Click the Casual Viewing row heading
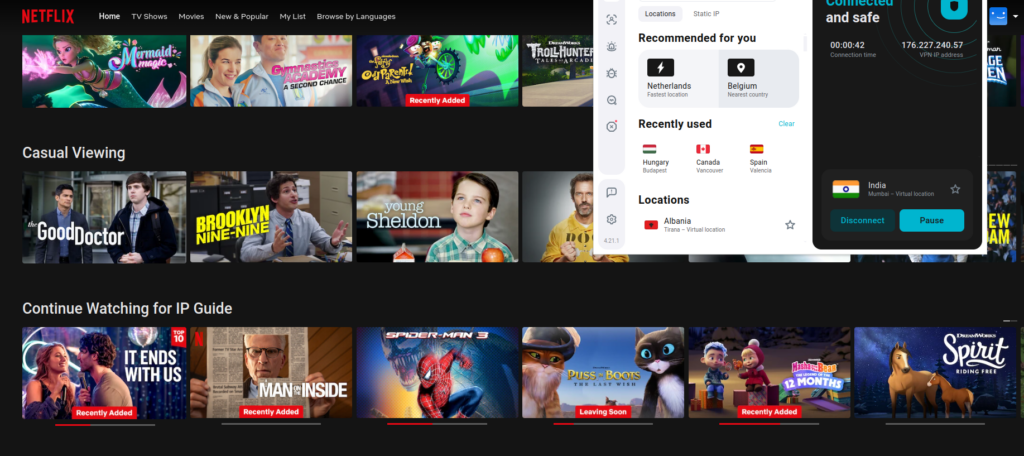 [74, 153]
